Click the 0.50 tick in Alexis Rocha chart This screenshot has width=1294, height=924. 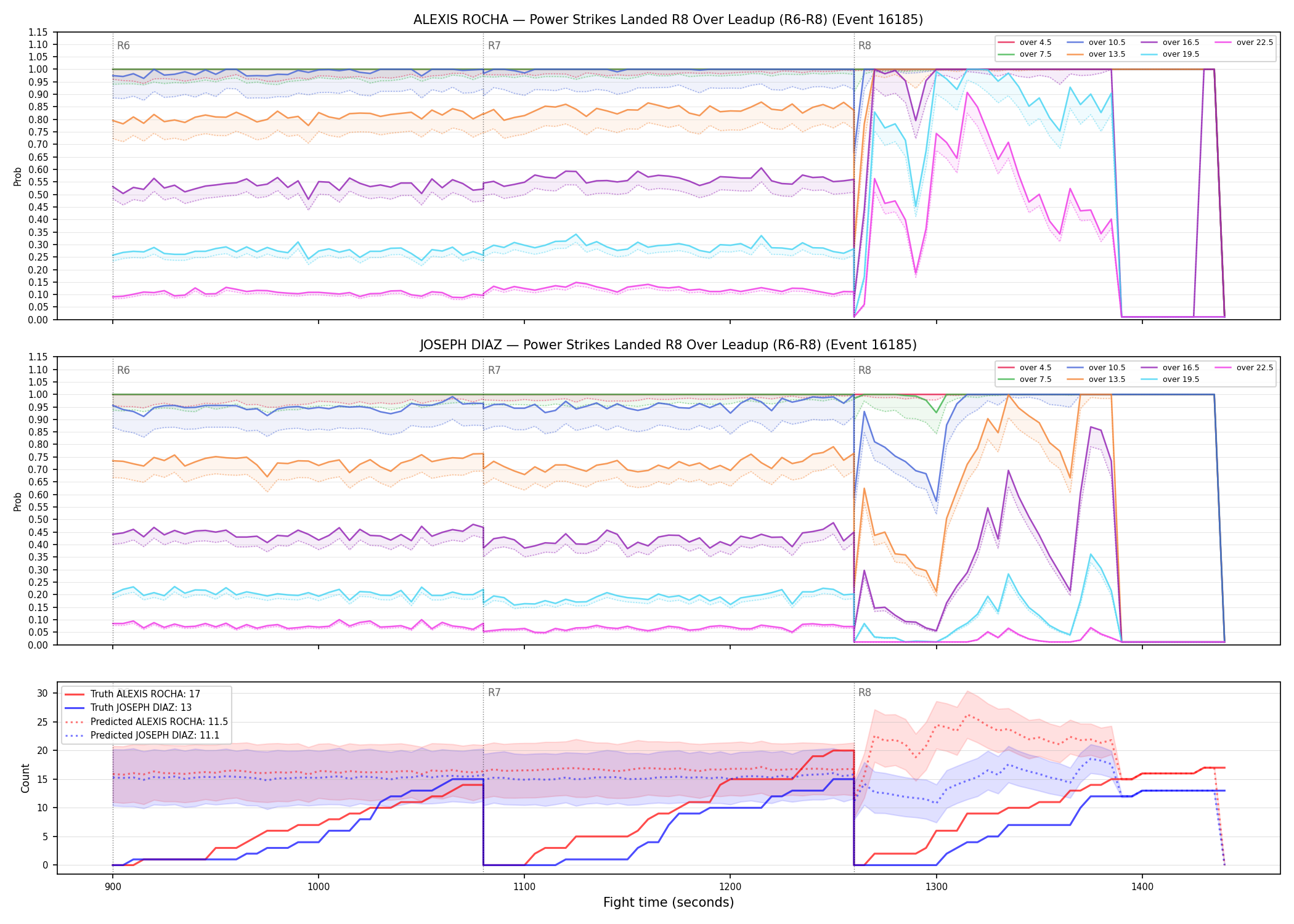[x=38, y=195]
